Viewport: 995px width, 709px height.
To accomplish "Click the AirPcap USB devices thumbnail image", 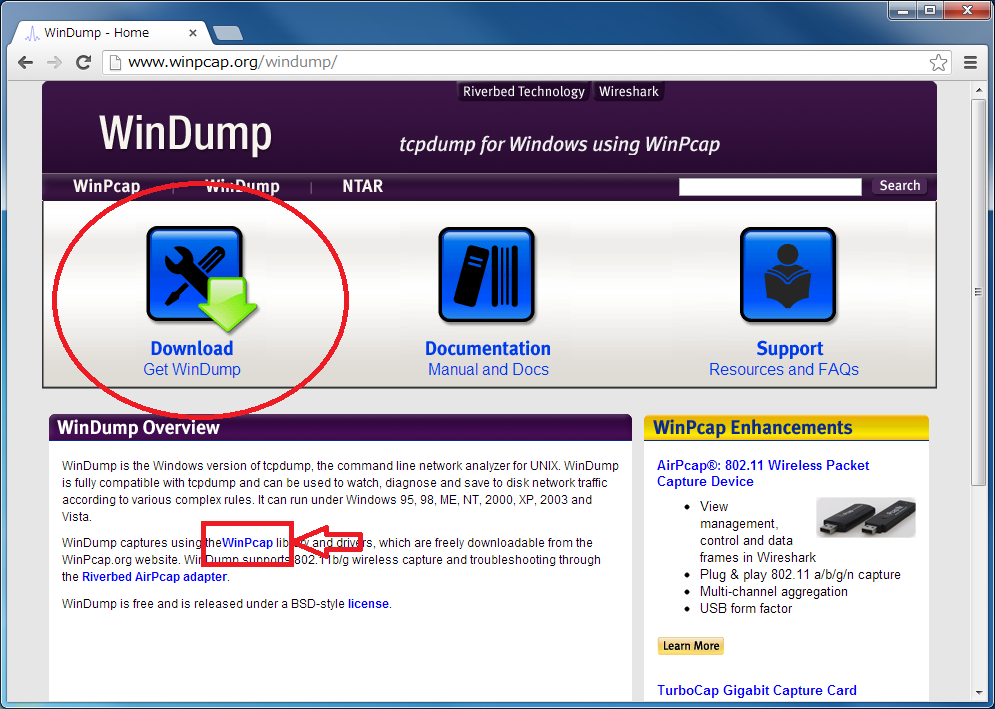I will point(865,518).
